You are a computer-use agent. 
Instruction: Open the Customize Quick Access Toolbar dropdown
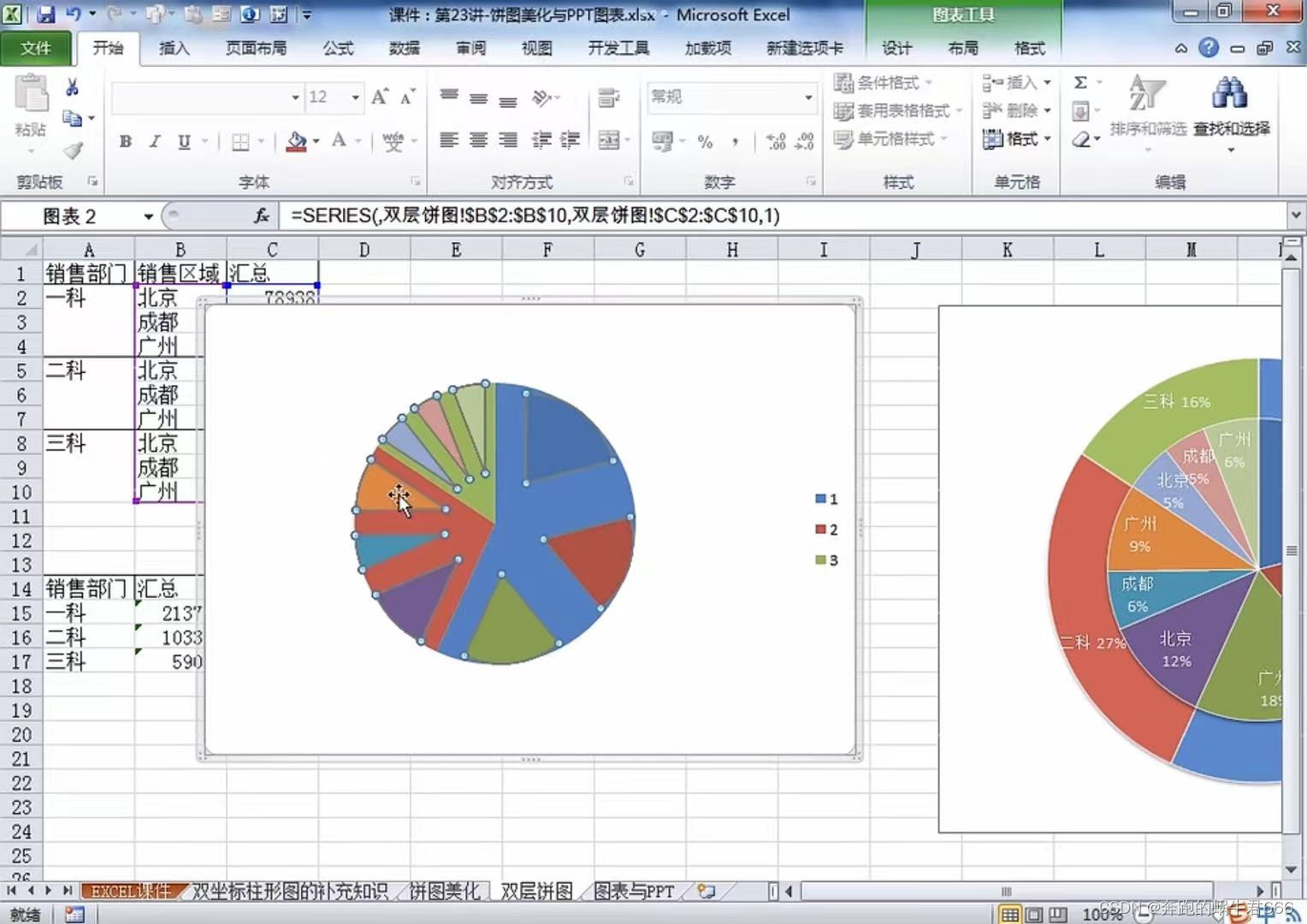(x=307, y=15)
